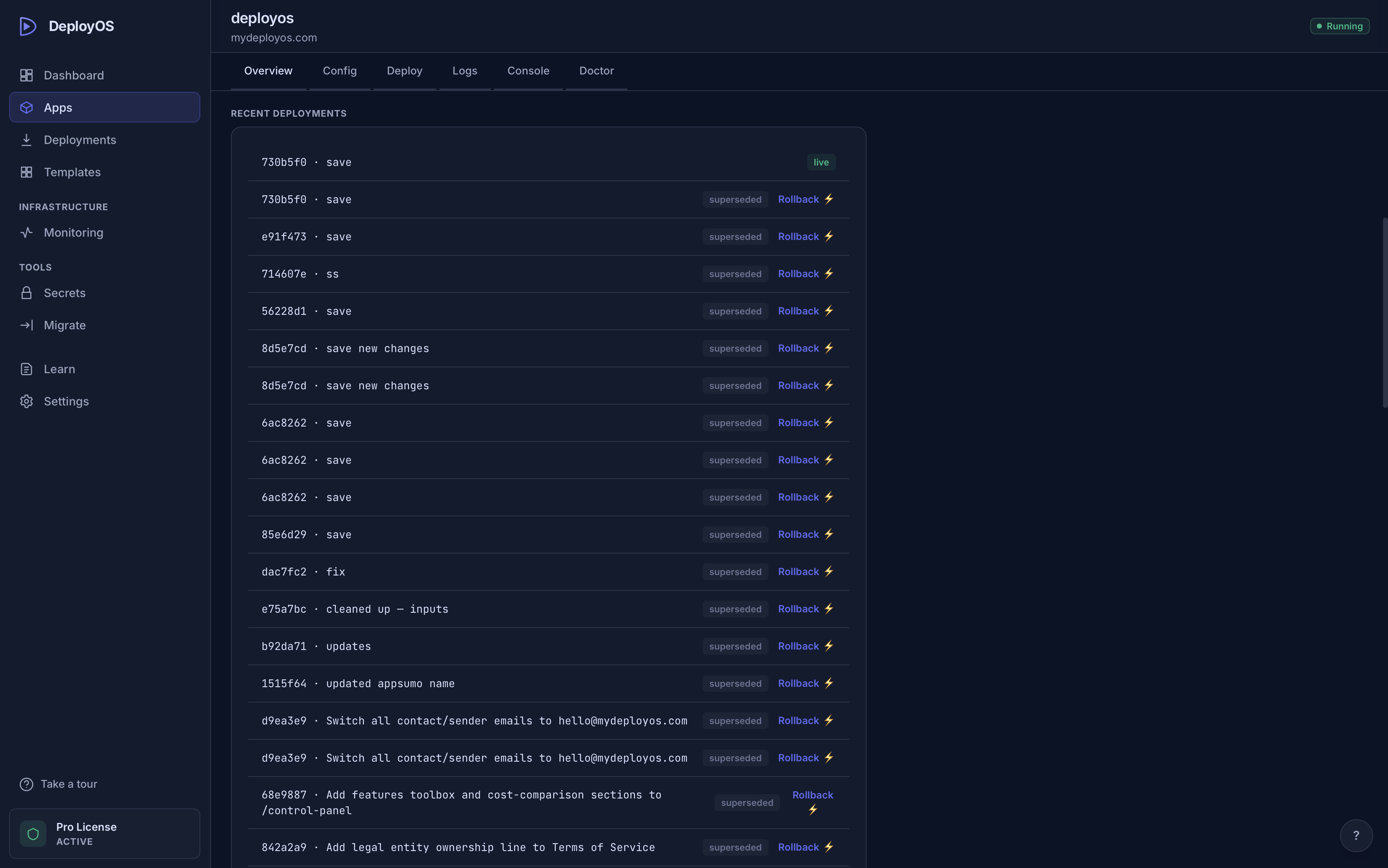
Task: Click the Templates grid icon
Action: 26,172
